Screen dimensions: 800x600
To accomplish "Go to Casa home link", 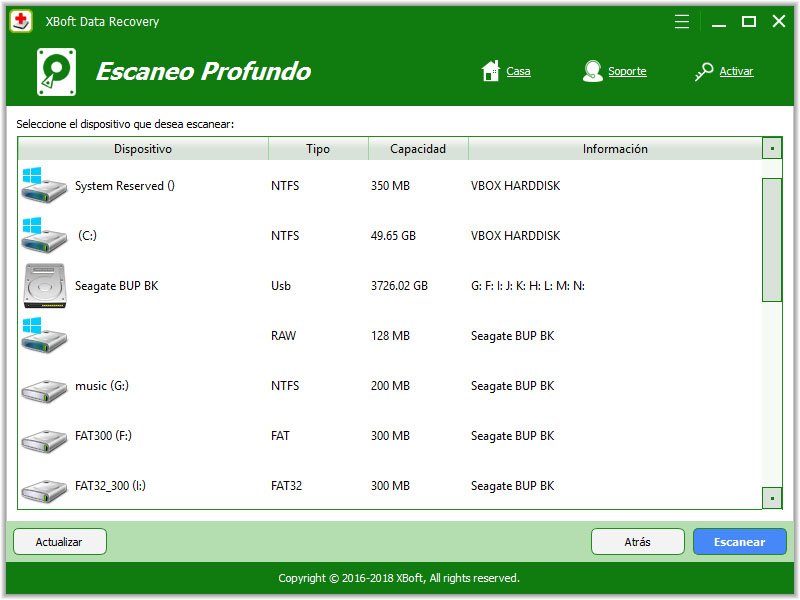I will click(x=518, y=71).
